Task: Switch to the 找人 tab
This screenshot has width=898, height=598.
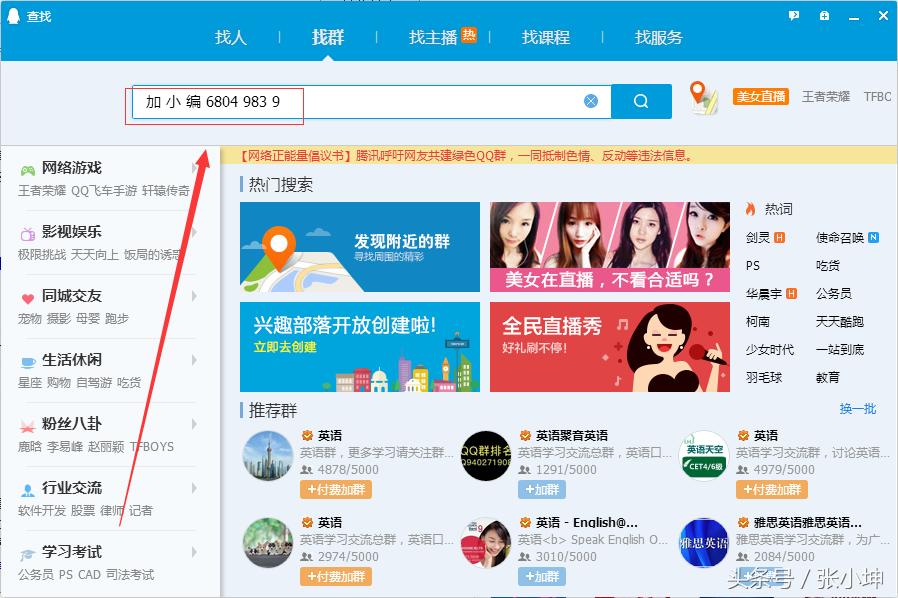Action: (x=231, y=37)
